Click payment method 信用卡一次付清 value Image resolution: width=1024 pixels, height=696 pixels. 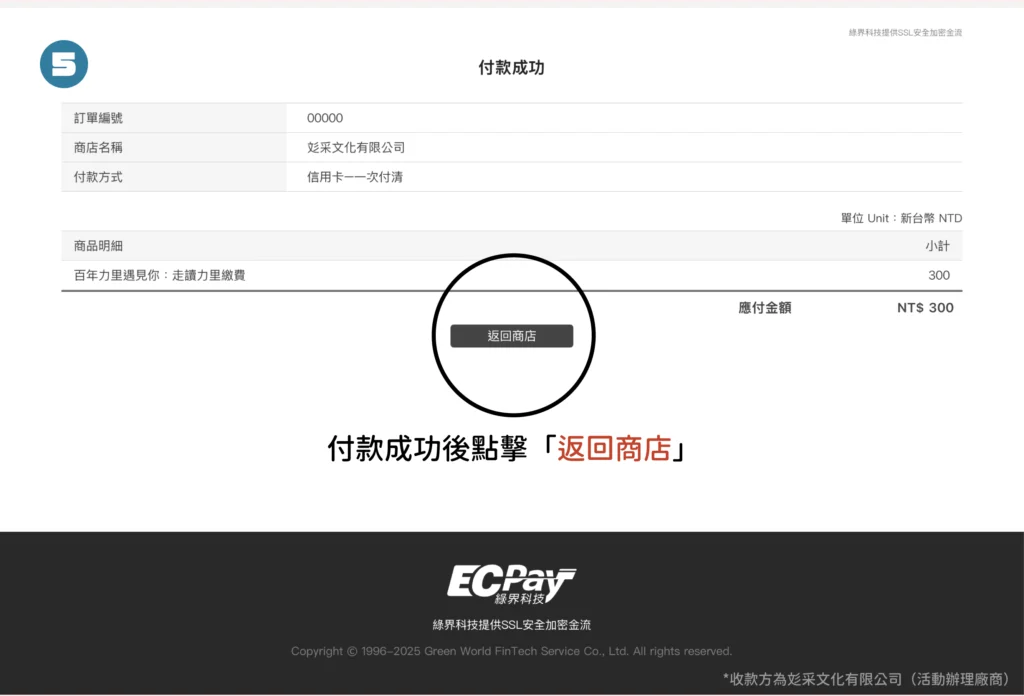tap(355, 177)
